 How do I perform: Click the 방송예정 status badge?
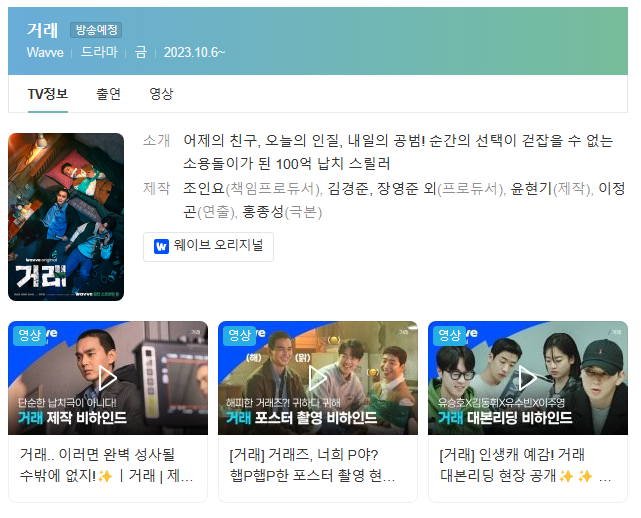[x=96, y=30]
